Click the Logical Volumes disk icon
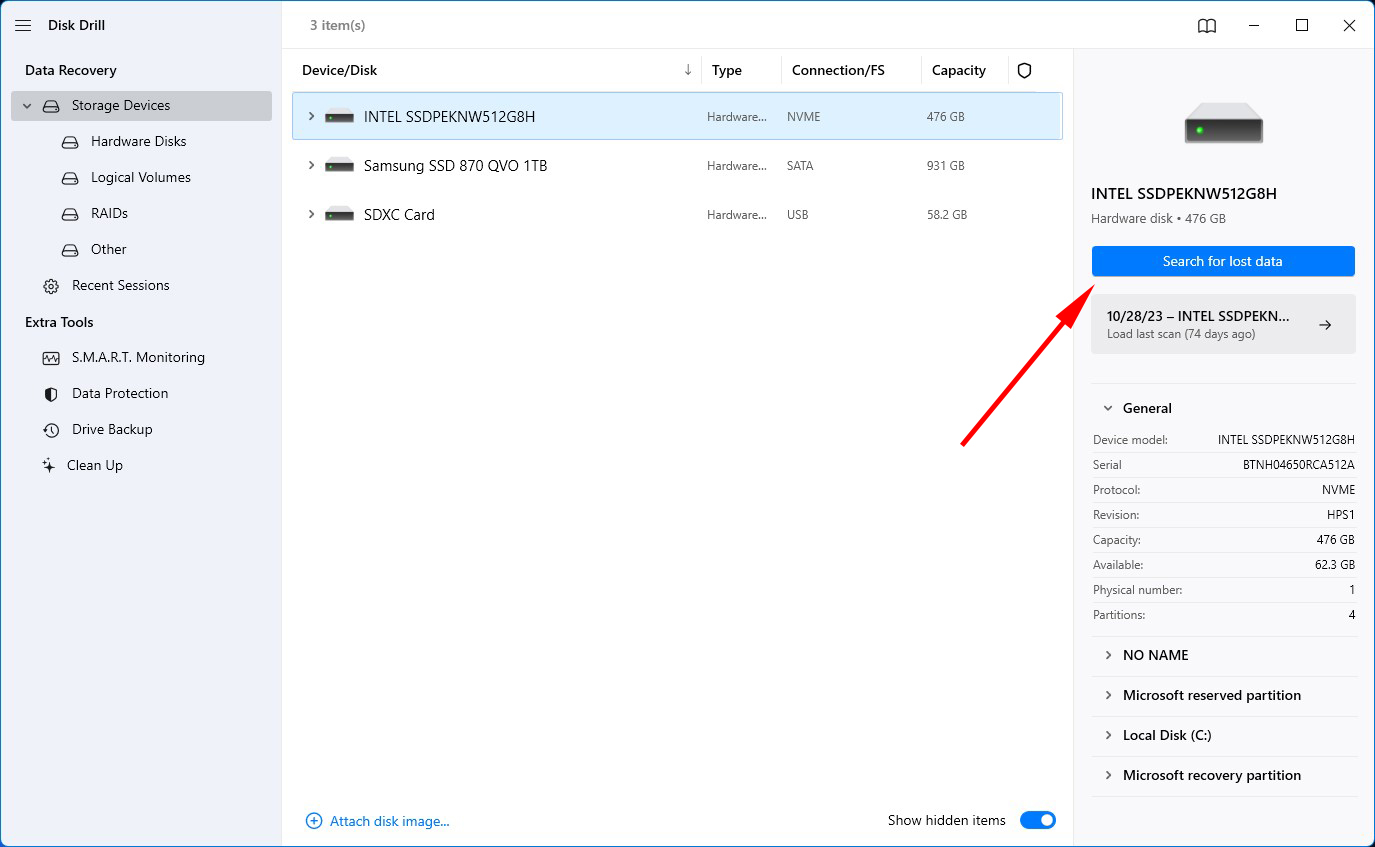1375x847 pixels. pos(70,178)
